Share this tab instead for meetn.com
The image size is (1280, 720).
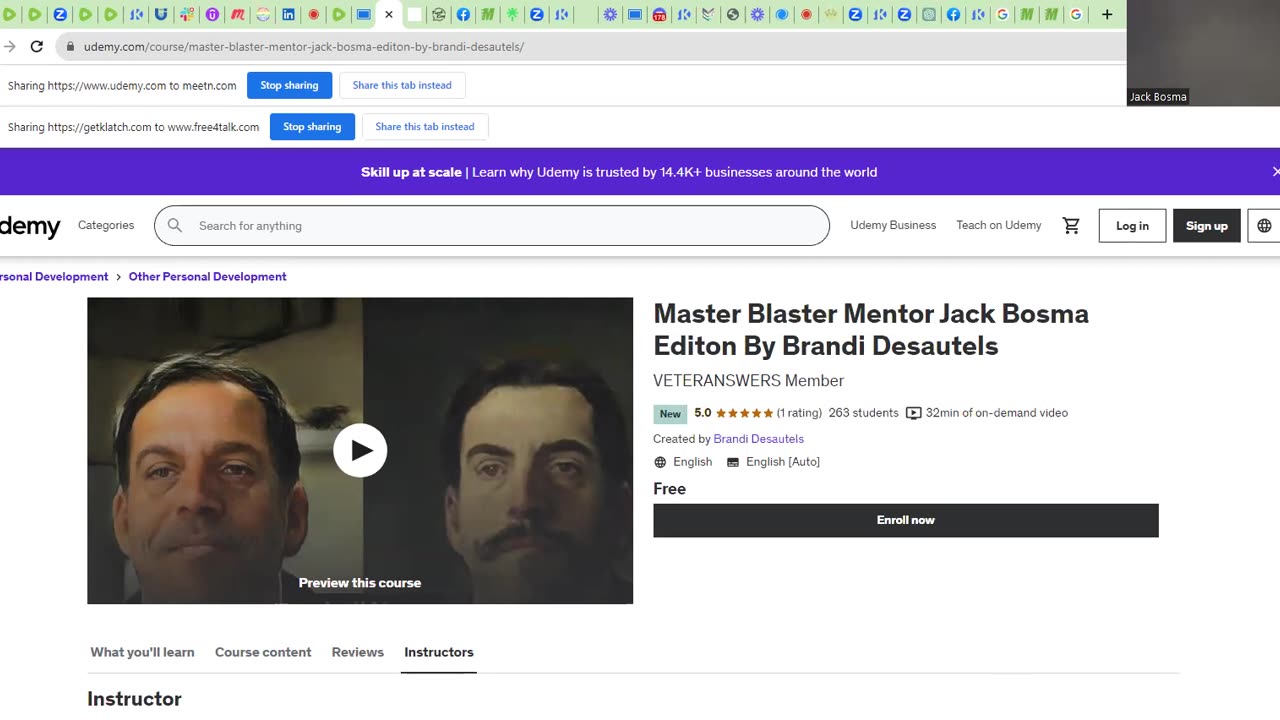[x=402, y=85]
